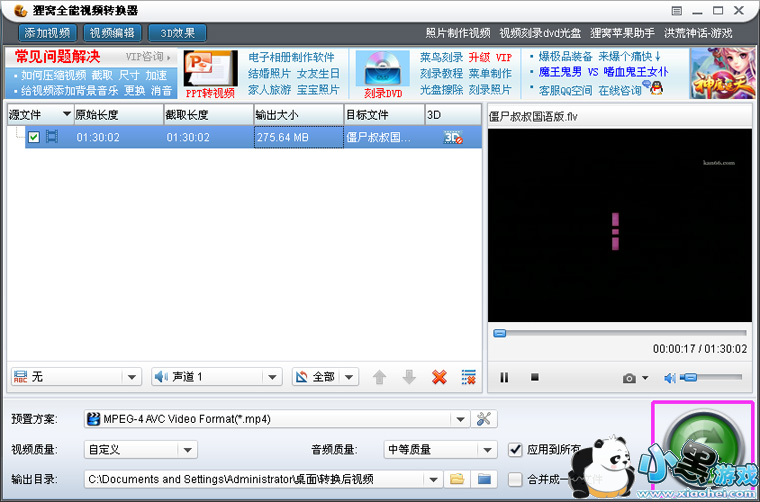Expand the 源文件 column dropdown arrow

(67, 114)
